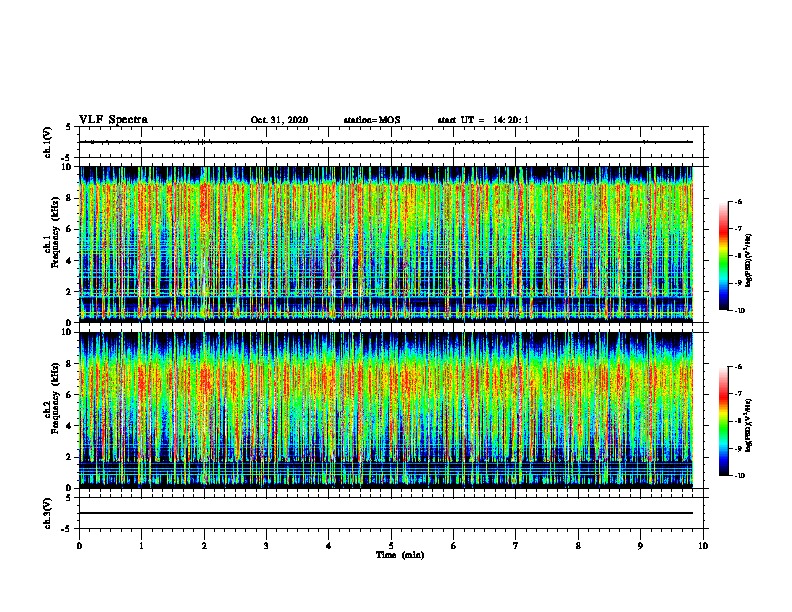Click the ch.2 spectrogram color bar
Screen dimensions: 792x612
(x=723, y=421)
